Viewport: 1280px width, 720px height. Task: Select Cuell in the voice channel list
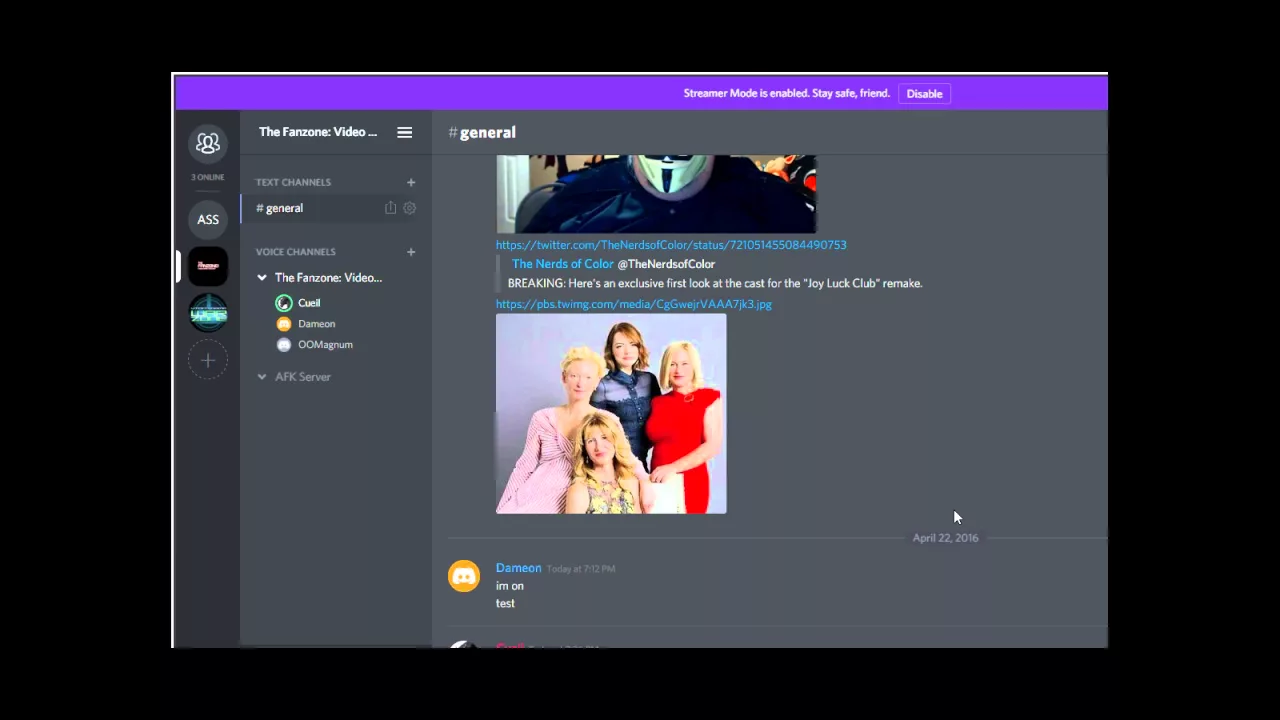click(309, 303)
